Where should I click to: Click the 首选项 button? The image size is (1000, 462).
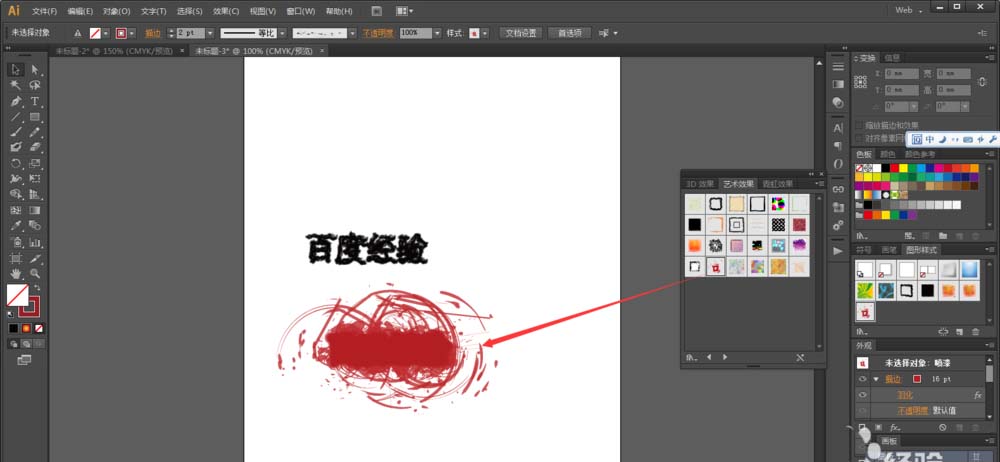click(x=570, y=33)
